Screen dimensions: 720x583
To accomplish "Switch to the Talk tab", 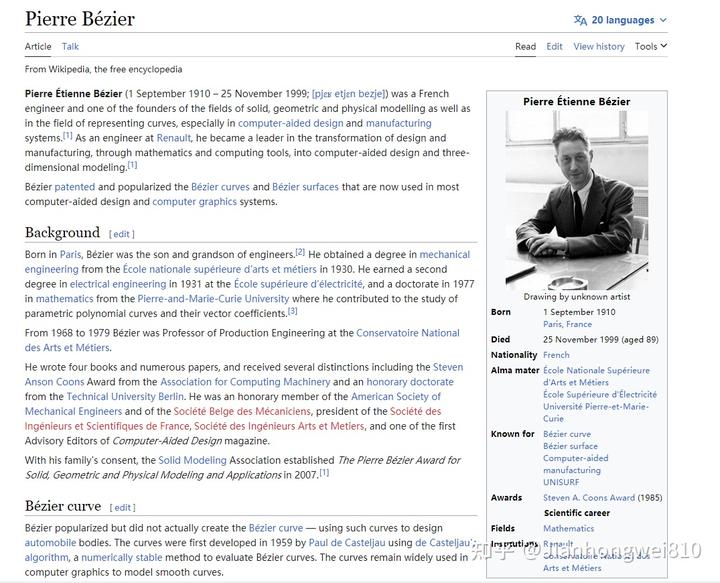I will pyautogui.click(x=70, y=46).
